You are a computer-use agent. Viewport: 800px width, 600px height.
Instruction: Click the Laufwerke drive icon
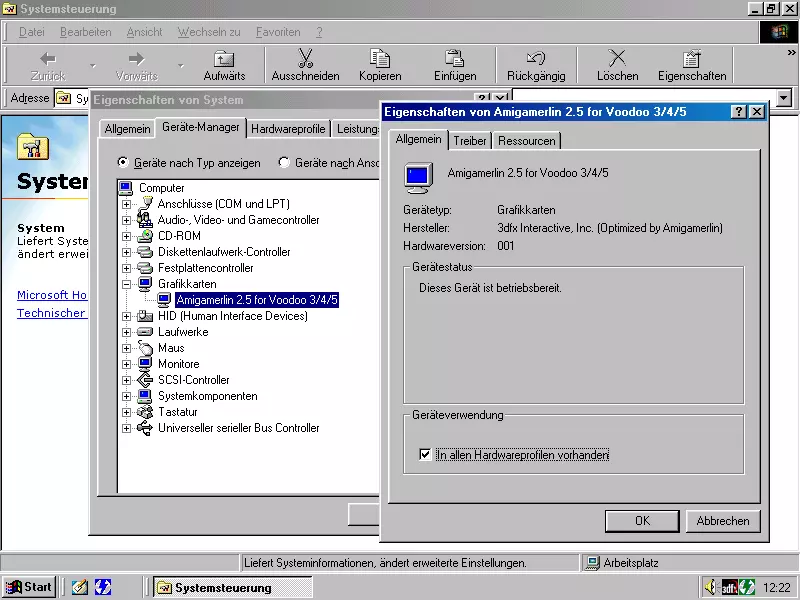click(x=145, y=332)
